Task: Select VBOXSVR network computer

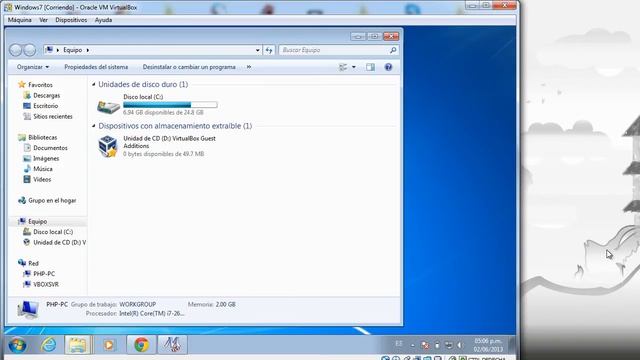Action: coord(46,284)
